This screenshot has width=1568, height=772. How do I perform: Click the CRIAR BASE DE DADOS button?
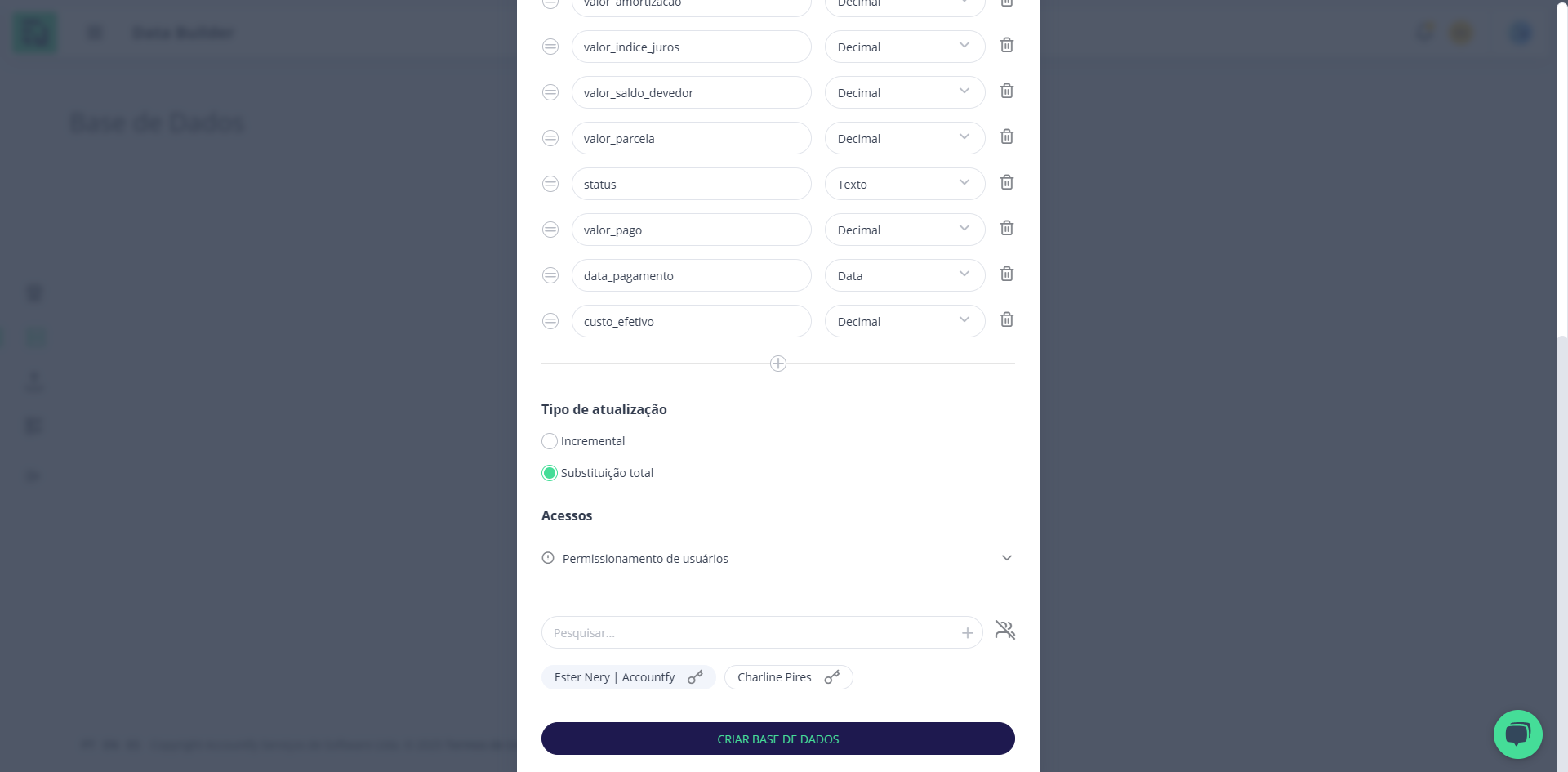coord(778,739)
